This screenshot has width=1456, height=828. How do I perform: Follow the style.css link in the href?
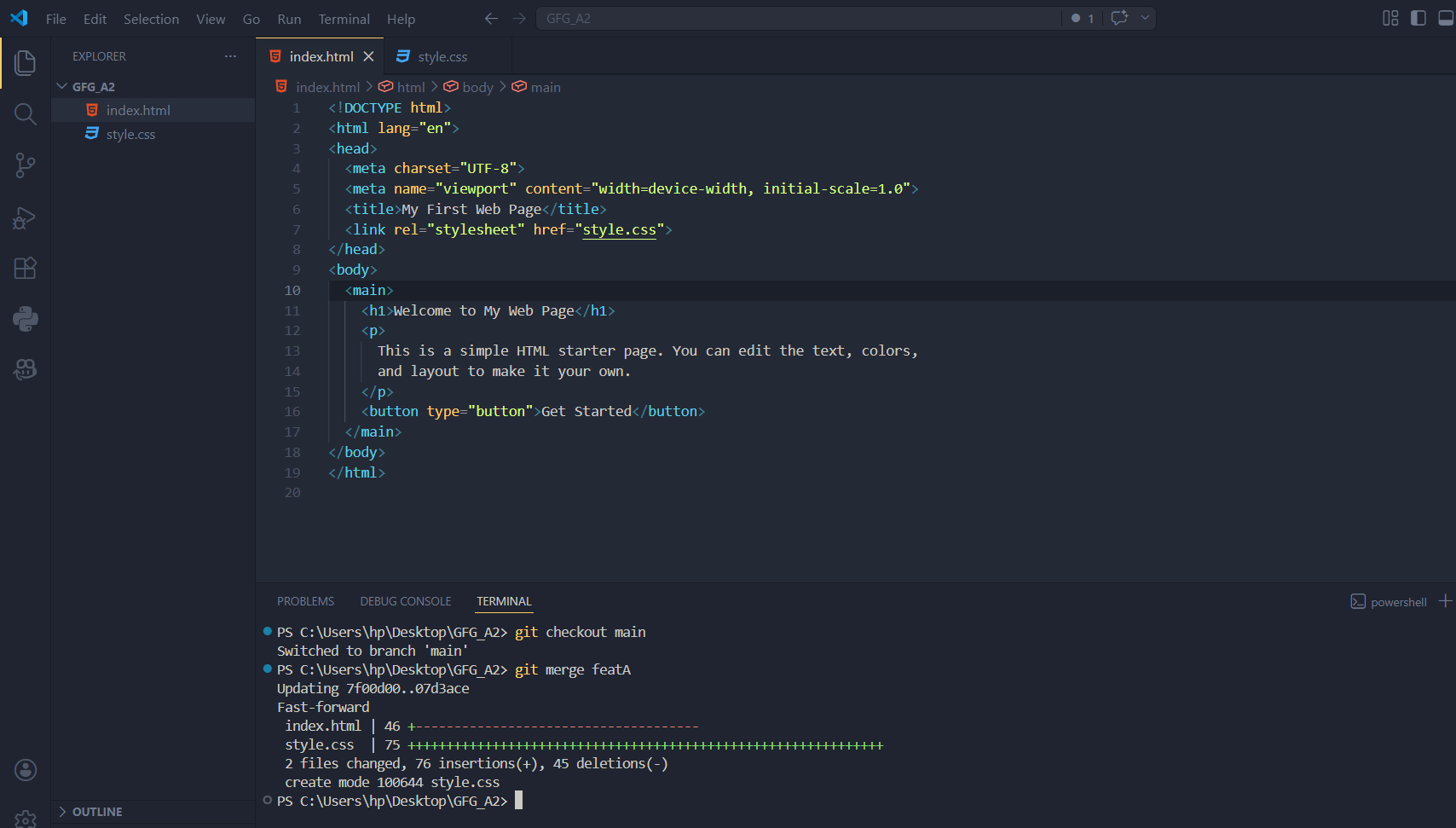coord(620,229)
